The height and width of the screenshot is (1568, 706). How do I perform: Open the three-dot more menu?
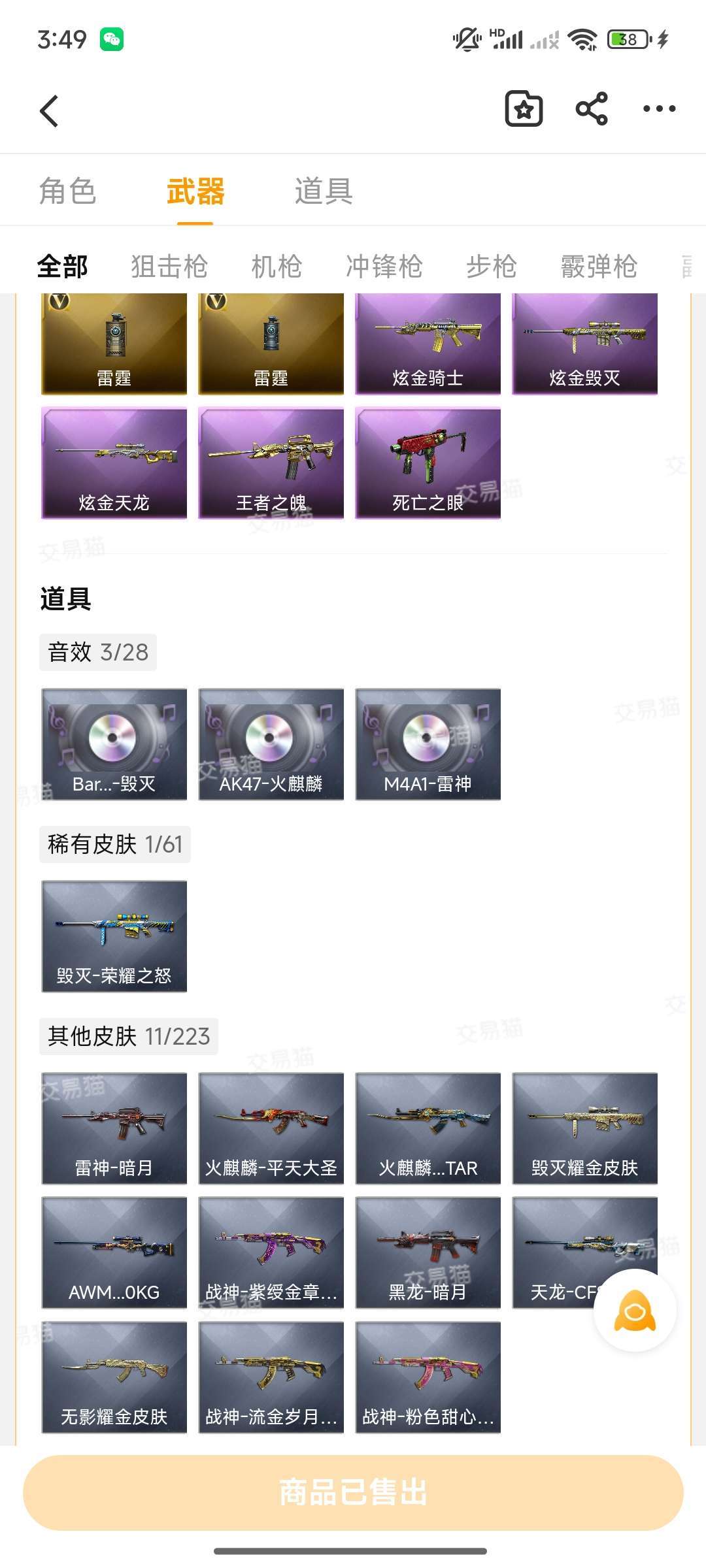coord(659,108)
